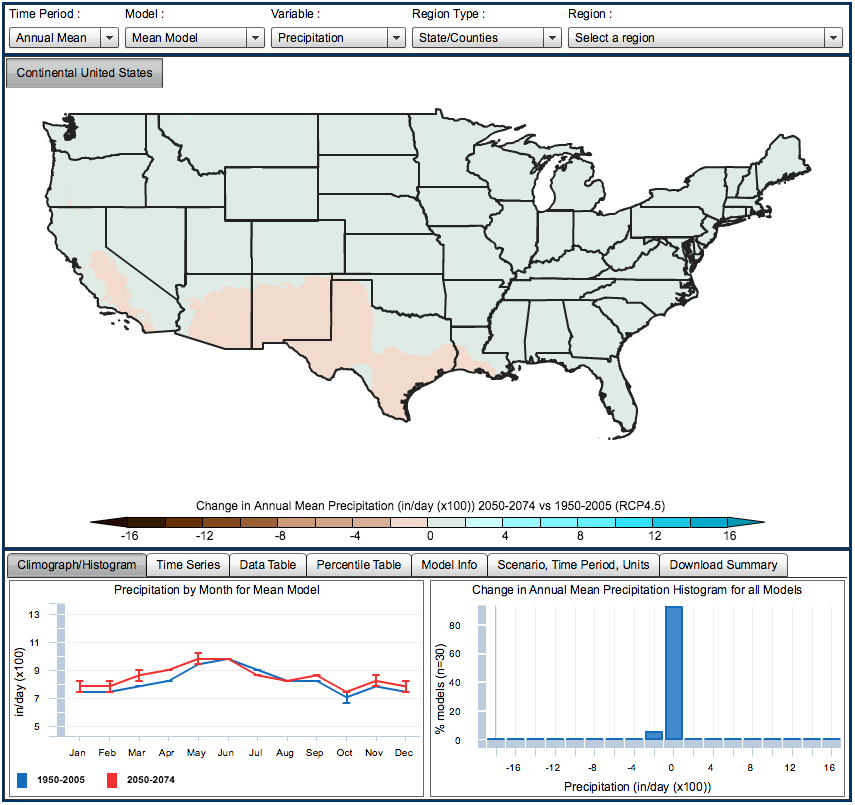Open the Scenario, Time Period, Units tab
The height and width of the screenshot is (805, 855).
pyautogui.click(x=573, y=565)
